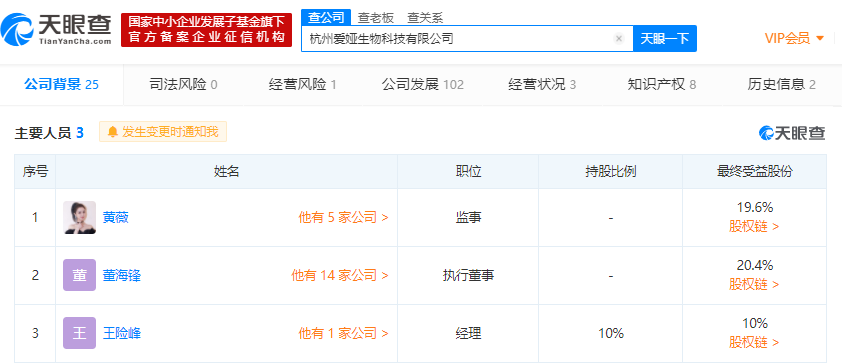Clear the search box with the X icon
The width and height of the screenshot is (842, 363).
tap(619, 39)
